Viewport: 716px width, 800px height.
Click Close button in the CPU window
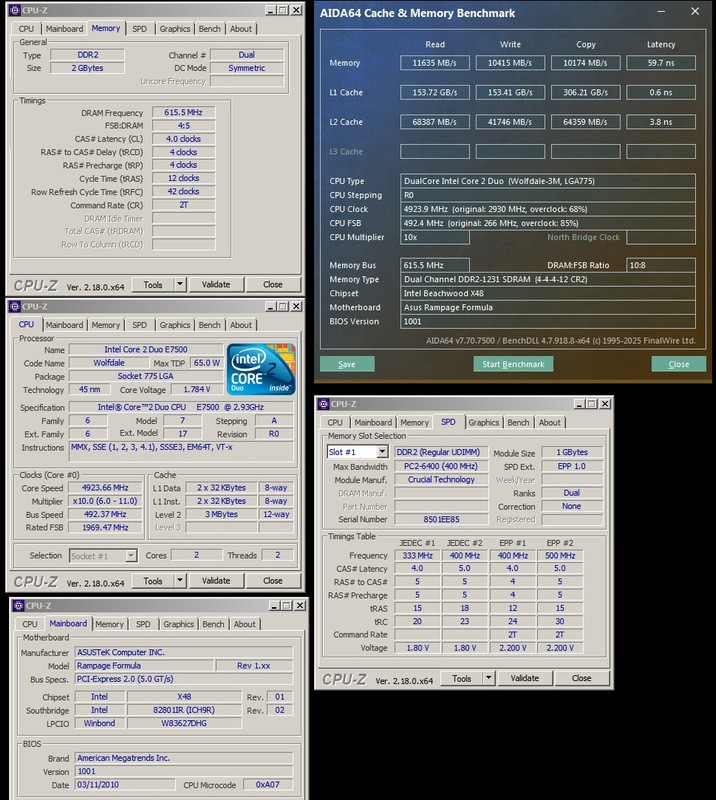273,580
